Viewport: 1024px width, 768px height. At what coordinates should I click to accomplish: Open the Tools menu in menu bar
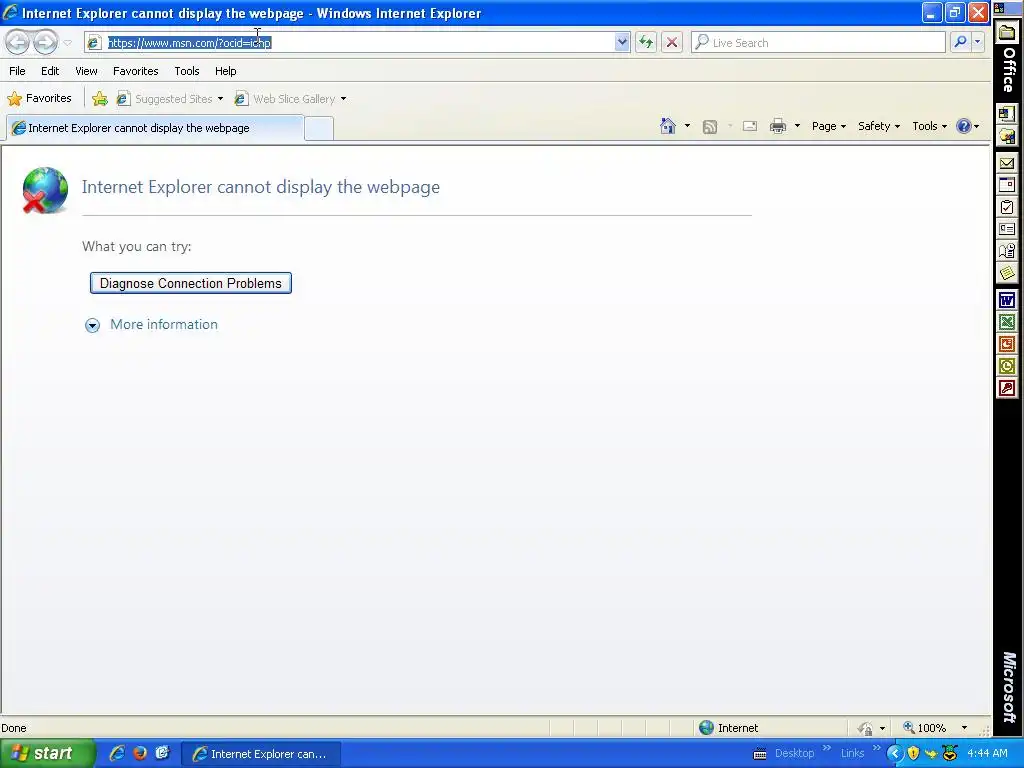click(x=187, y=71)
